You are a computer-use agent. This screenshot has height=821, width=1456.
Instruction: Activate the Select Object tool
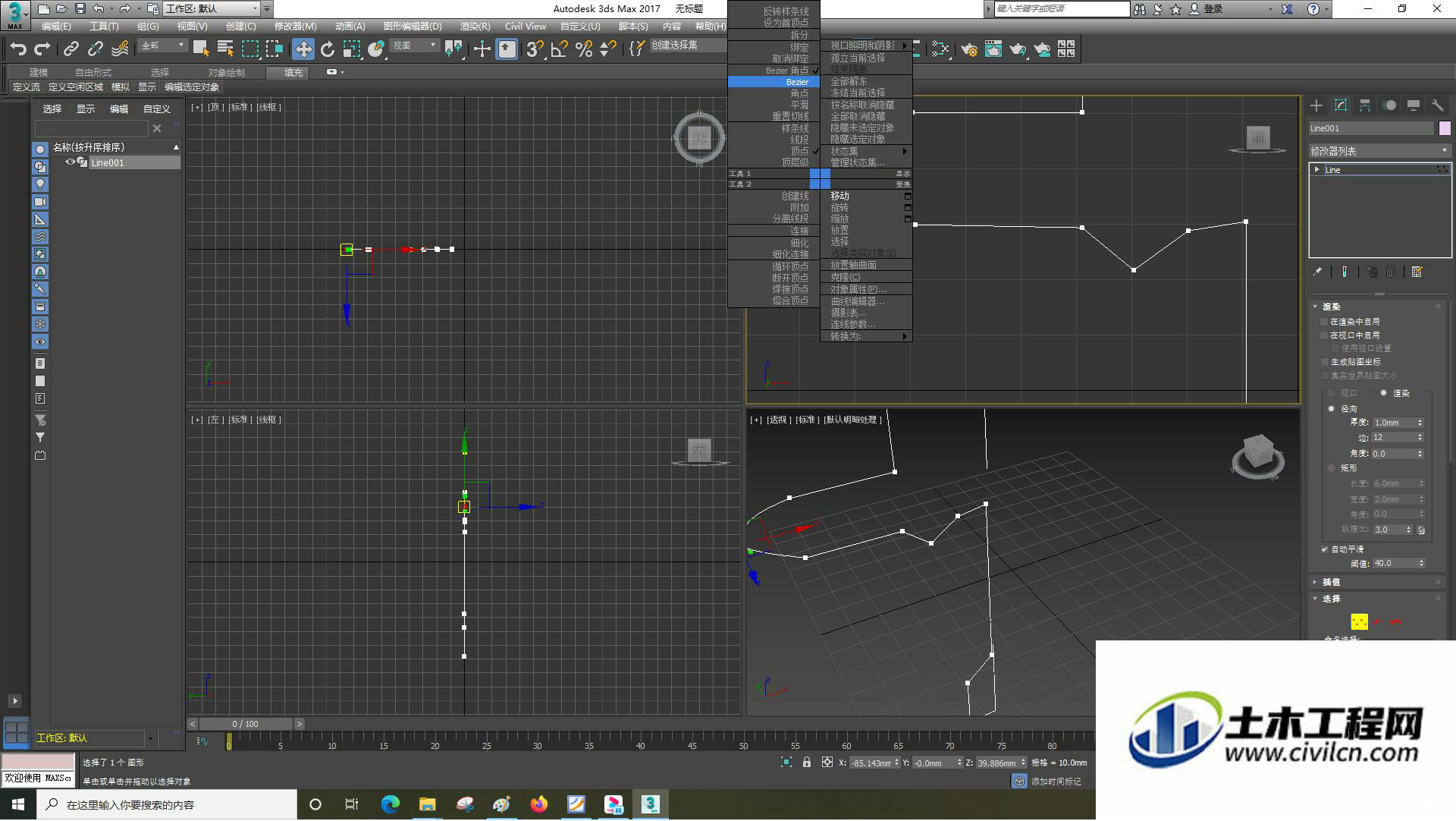pos(201,49)
